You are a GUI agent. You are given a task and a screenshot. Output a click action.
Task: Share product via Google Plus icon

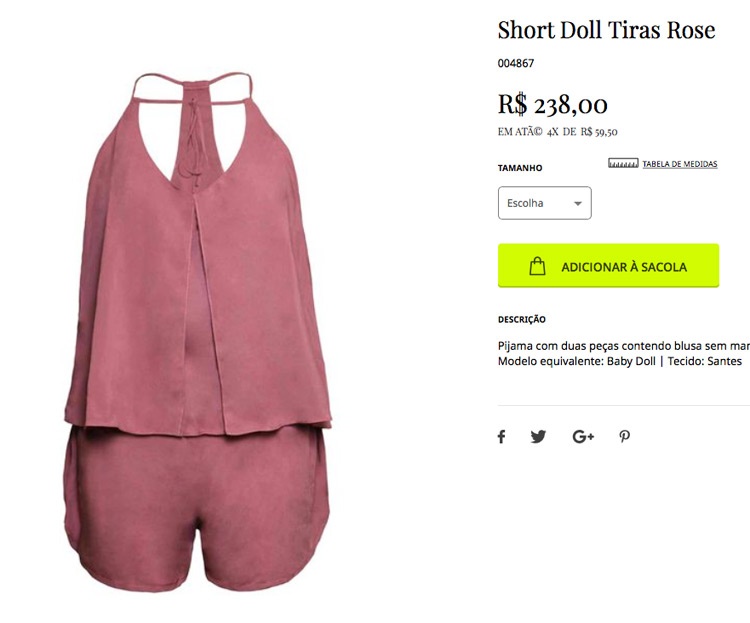583,436
